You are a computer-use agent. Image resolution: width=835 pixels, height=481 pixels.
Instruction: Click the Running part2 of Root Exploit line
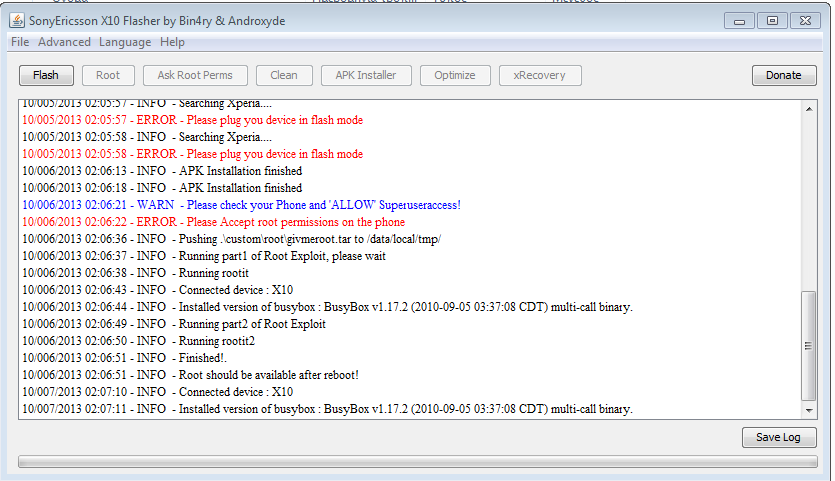[x=174, y=324]
